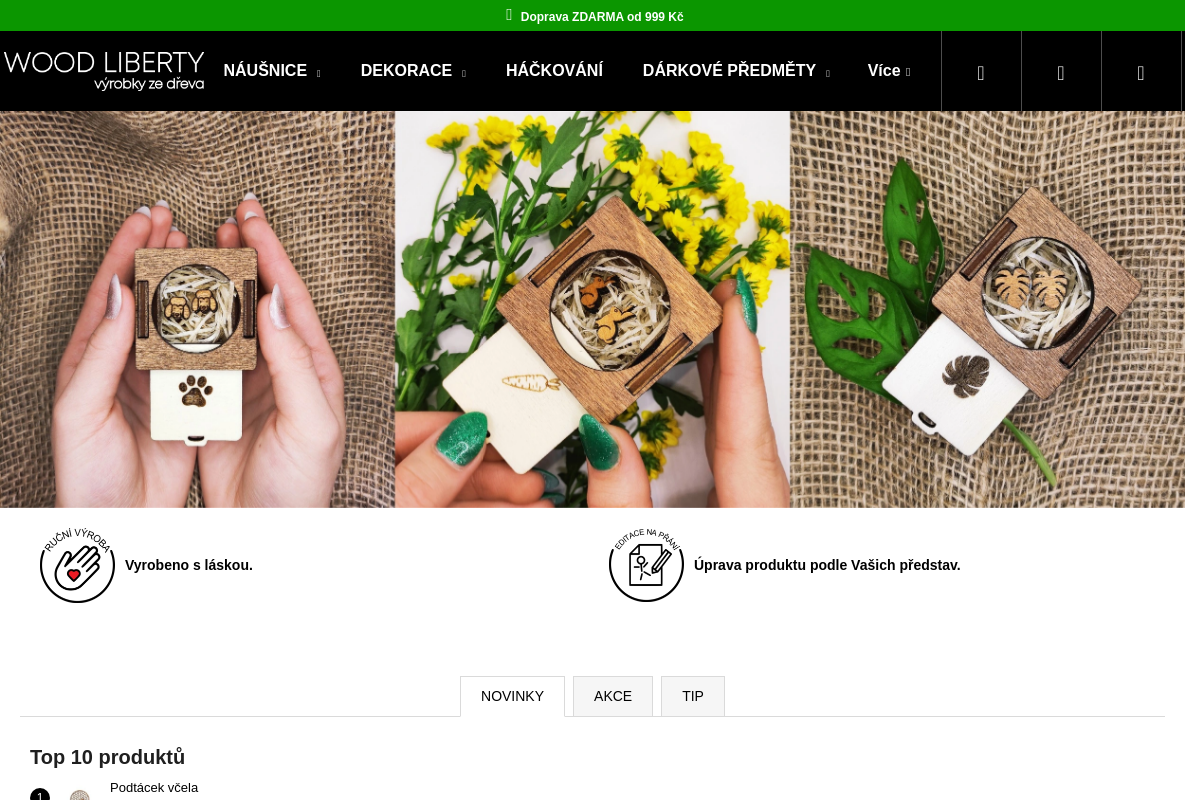This screenshot has width=1200, height=800.
Task: Click the Wood Liberty logo
Action: (104, 71)
